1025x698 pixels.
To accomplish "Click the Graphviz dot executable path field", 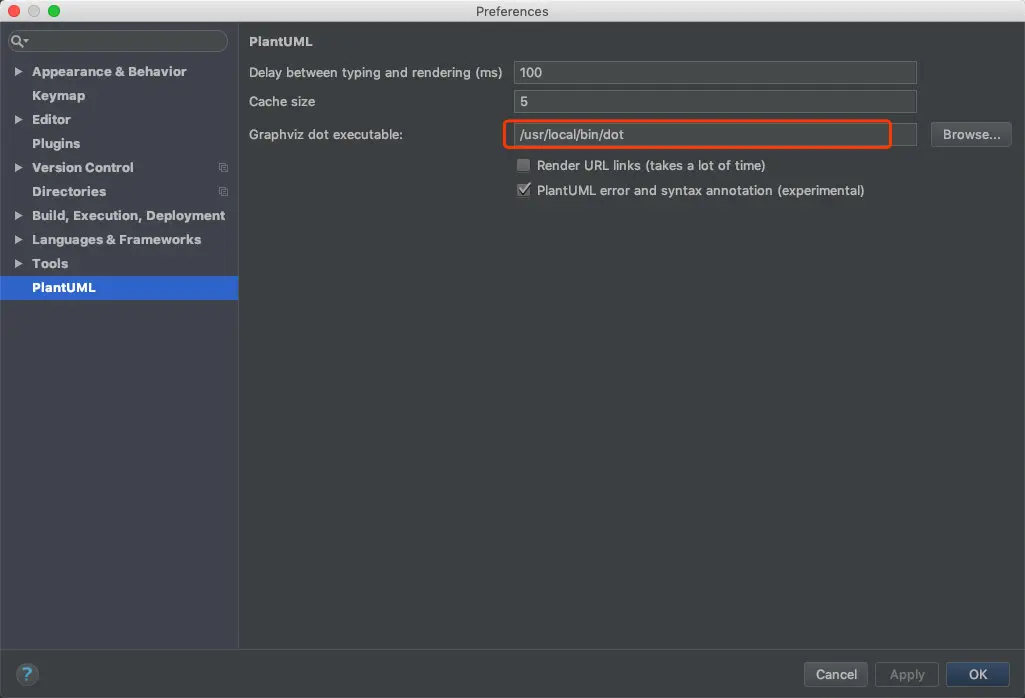I will [715, 134].
